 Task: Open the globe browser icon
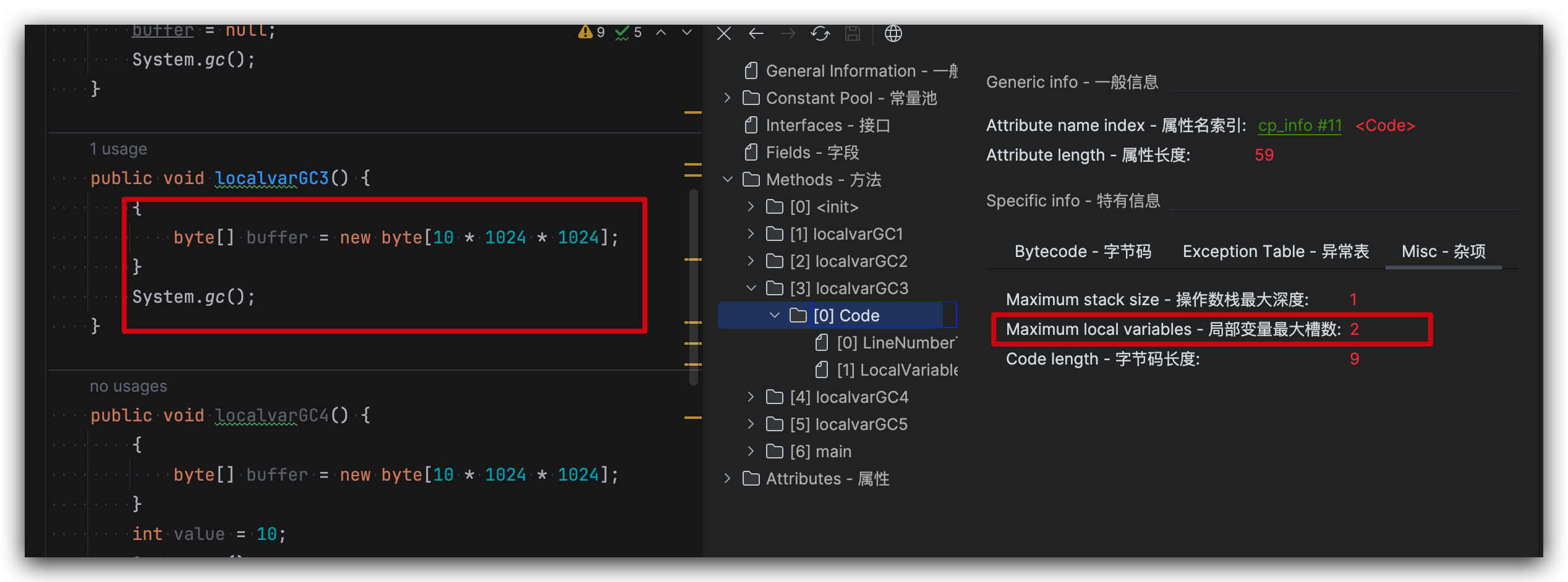click(x=893, y=33)
